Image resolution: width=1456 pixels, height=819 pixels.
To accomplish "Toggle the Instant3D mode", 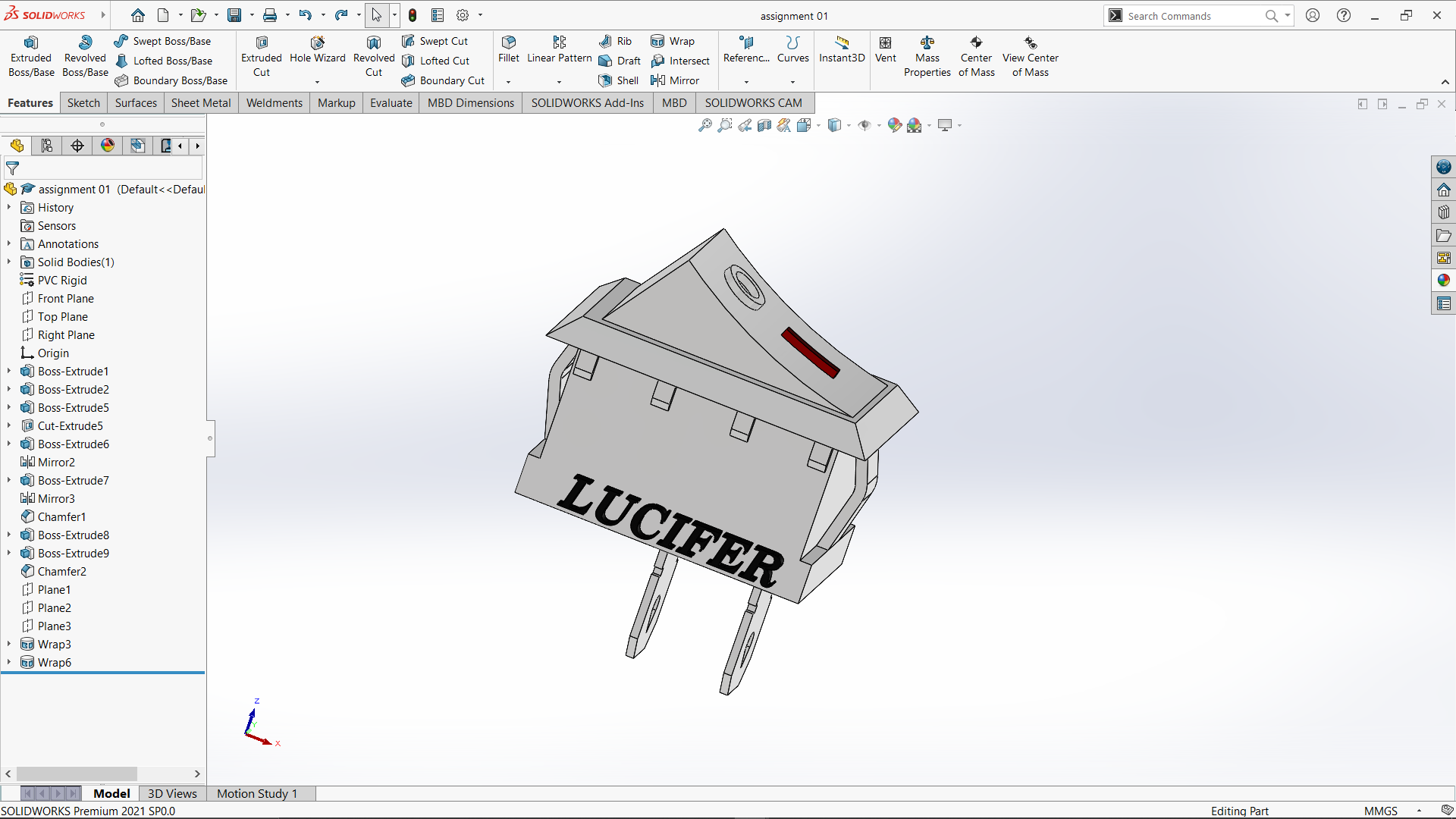I will pyautogui.click(x=842, y=49).
